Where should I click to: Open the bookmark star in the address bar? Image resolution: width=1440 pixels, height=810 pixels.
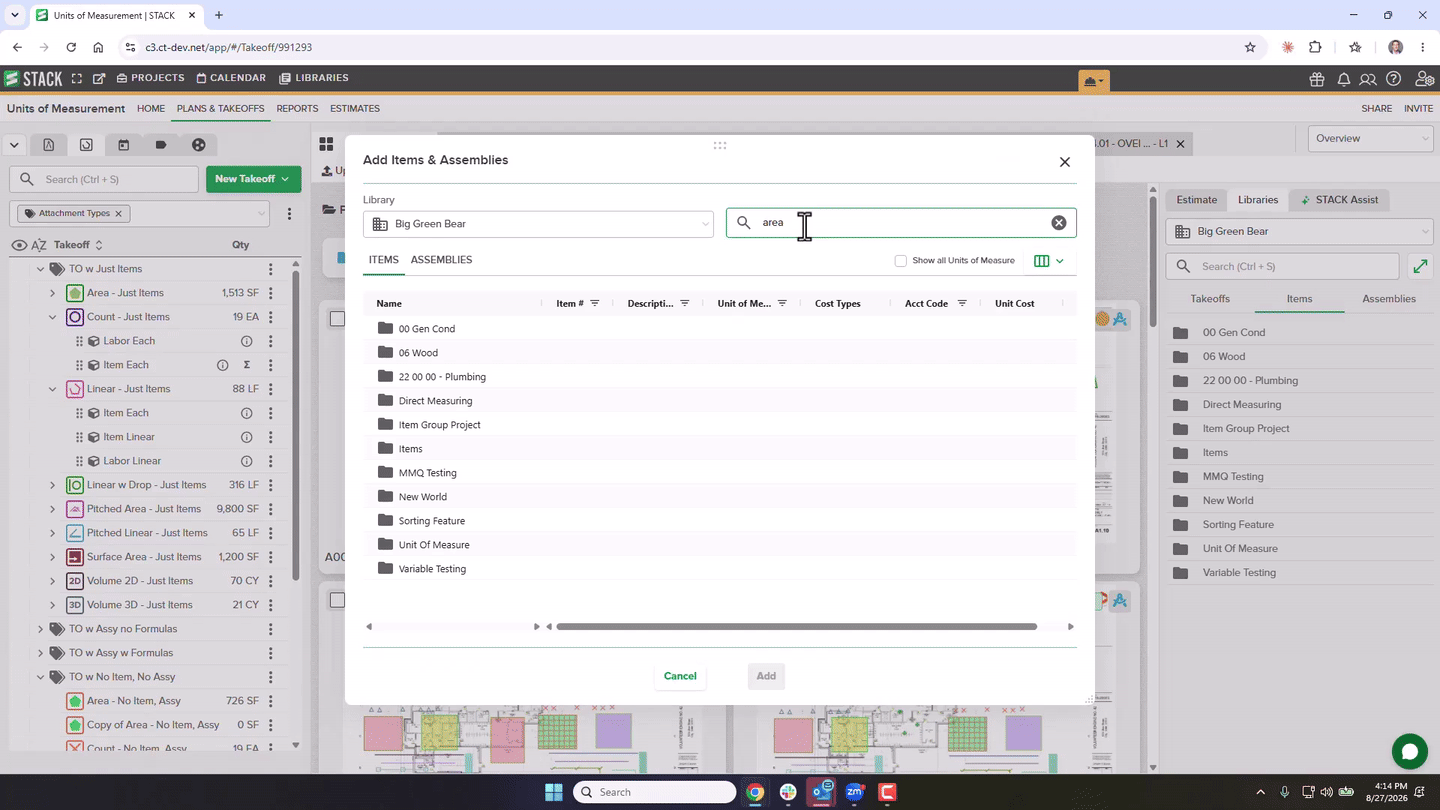(x=1250, y=47)
